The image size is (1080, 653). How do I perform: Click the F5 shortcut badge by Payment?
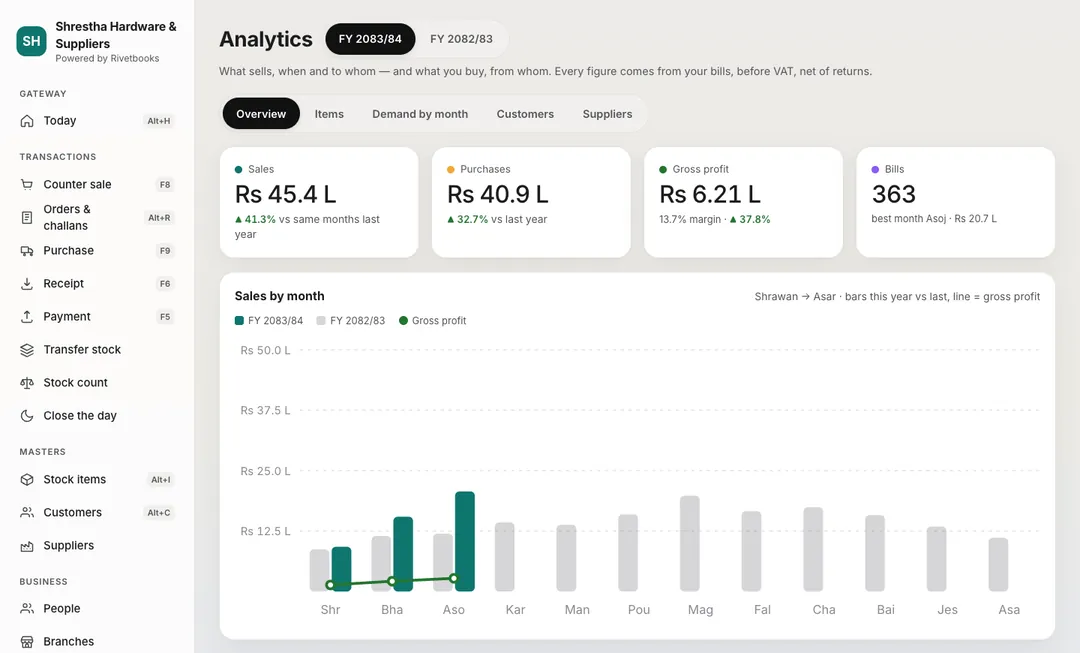(165, 317)
